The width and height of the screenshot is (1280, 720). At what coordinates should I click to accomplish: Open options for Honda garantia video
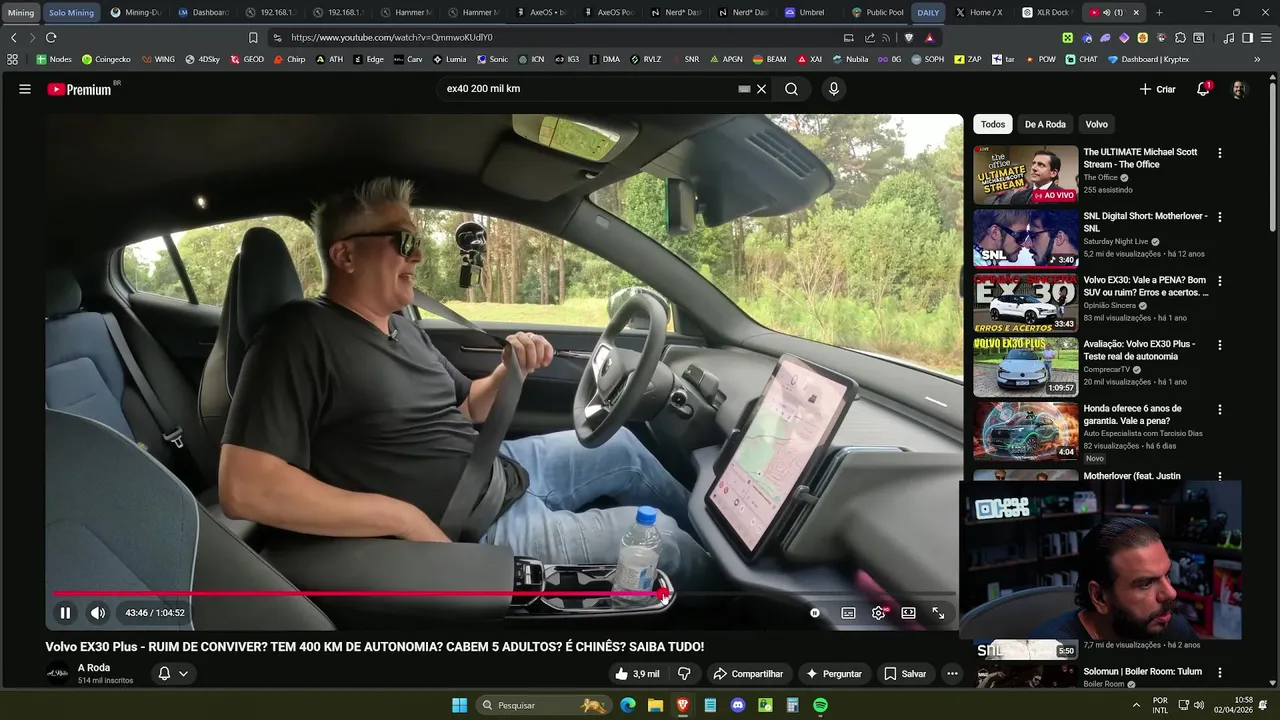click(x=1219, y=409)
